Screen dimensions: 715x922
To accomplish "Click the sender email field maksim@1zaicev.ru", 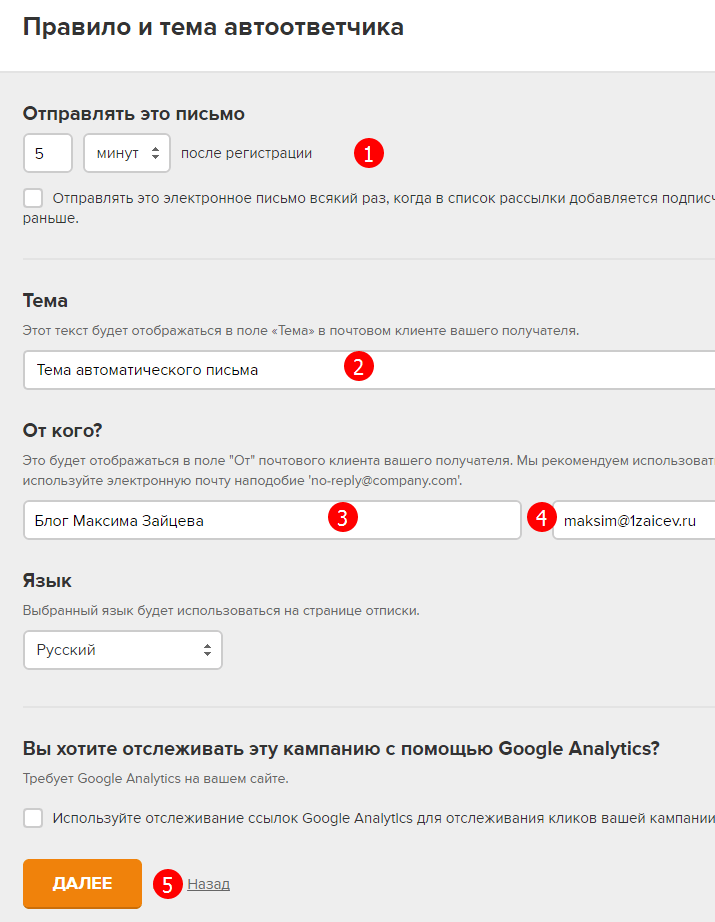I will (x=634, y=520).
